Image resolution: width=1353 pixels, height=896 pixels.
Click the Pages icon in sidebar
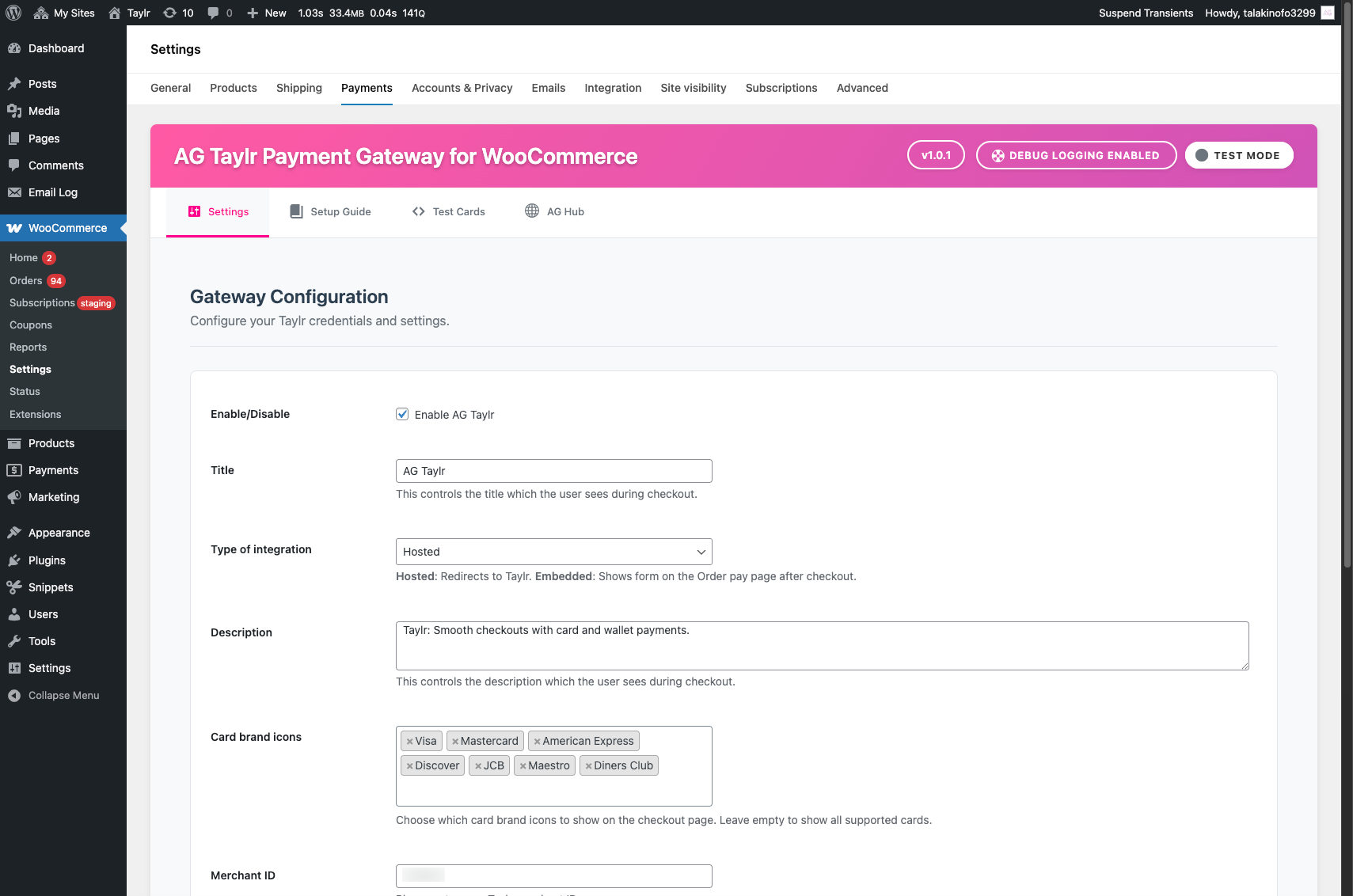pos(14,139)
